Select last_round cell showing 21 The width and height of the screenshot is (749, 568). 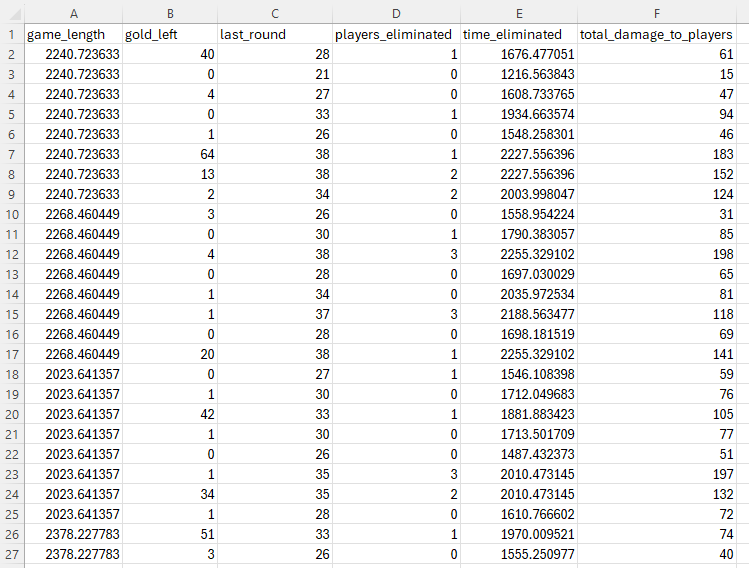[275, 75]
